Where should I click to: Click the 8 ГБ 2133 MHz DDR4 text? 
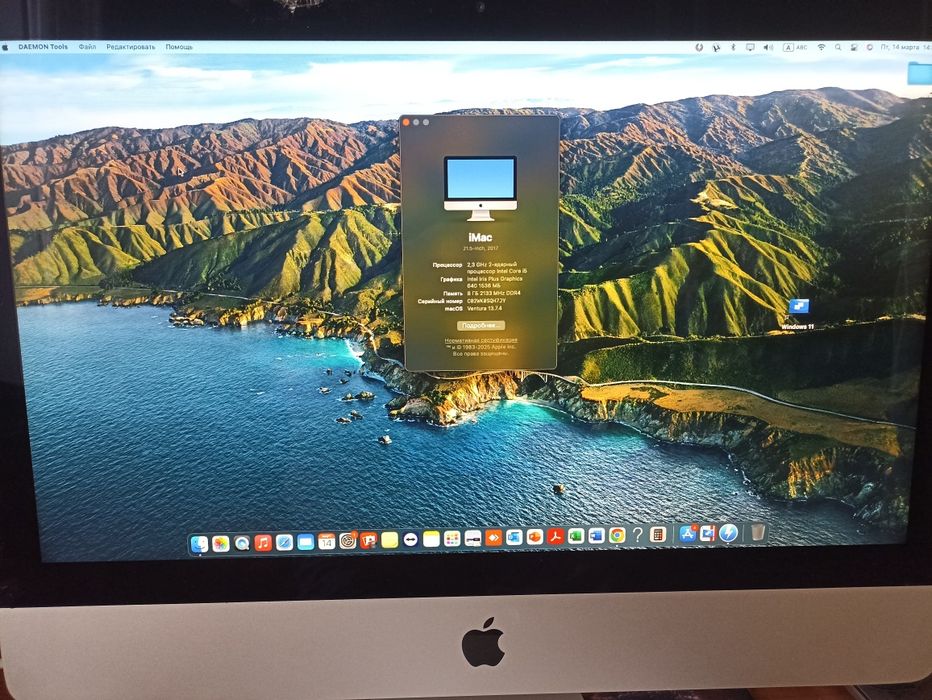493,294
